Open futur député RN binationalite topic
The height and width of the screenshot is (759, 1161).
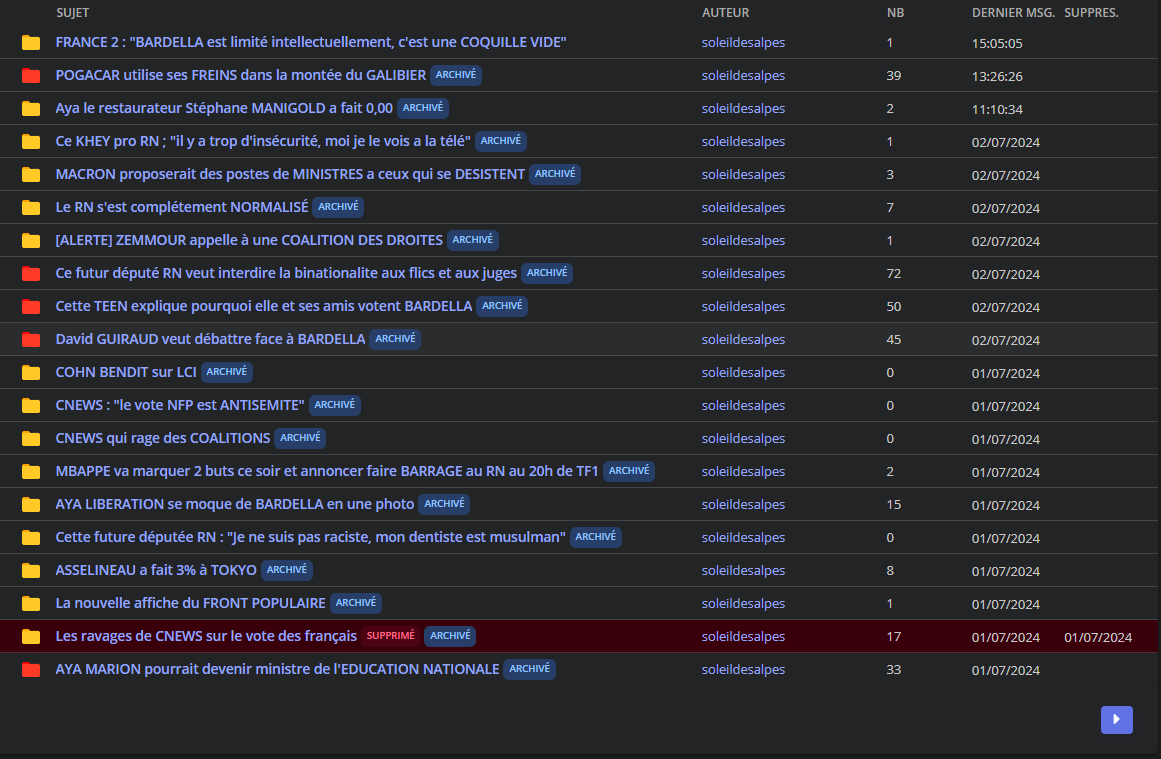(x=286, y=273)
